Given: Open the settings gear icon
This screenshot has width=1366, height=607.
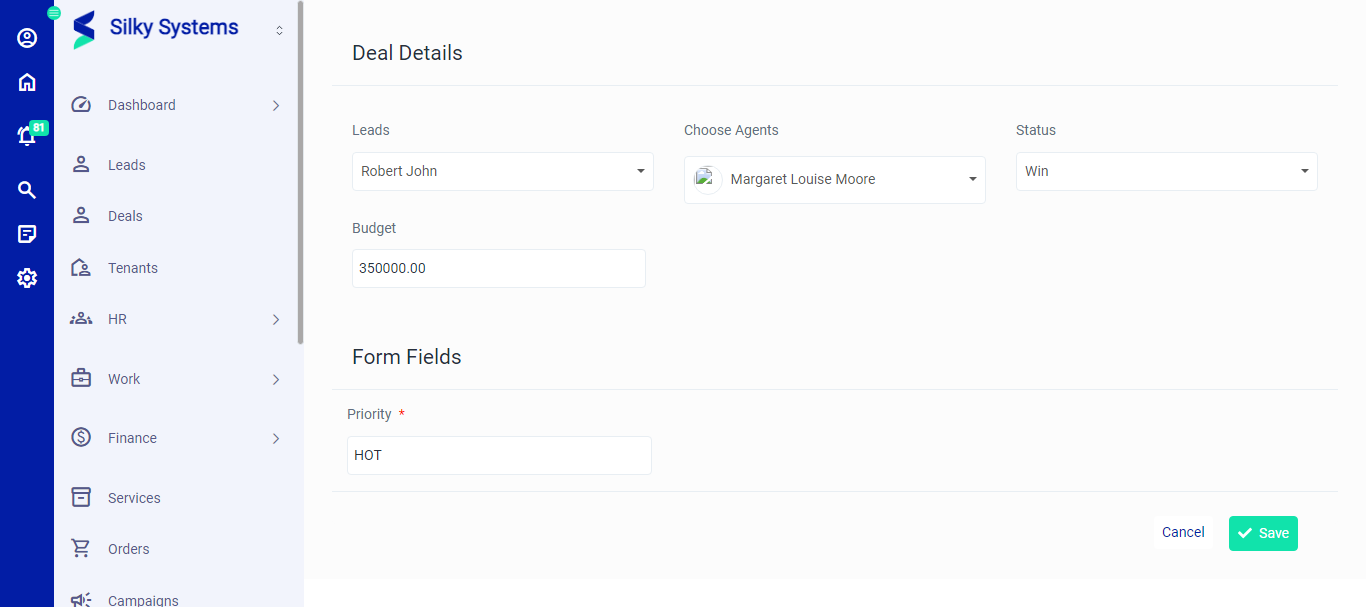Looking at the screenshot, I should click(27, 278).
